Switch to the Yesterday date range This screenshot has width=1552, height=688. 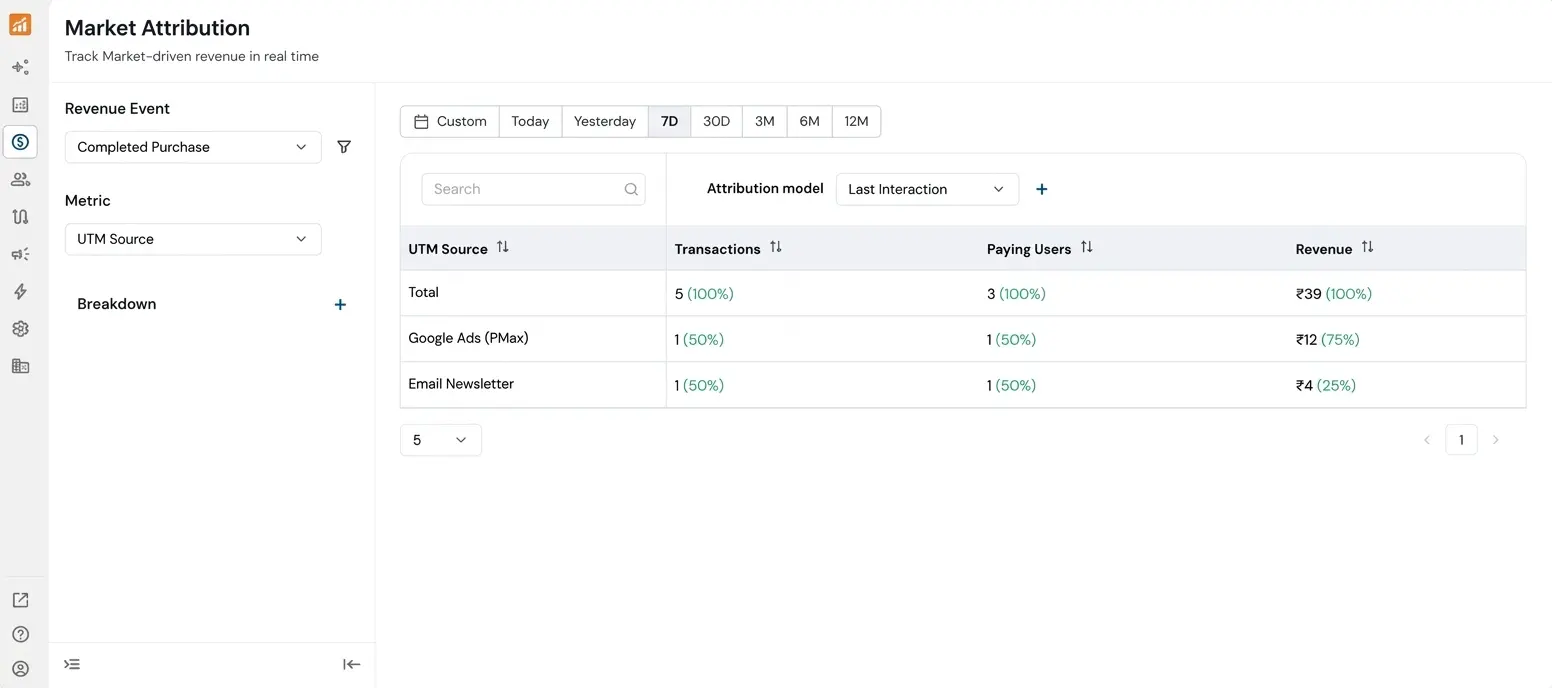coord(604,121)
